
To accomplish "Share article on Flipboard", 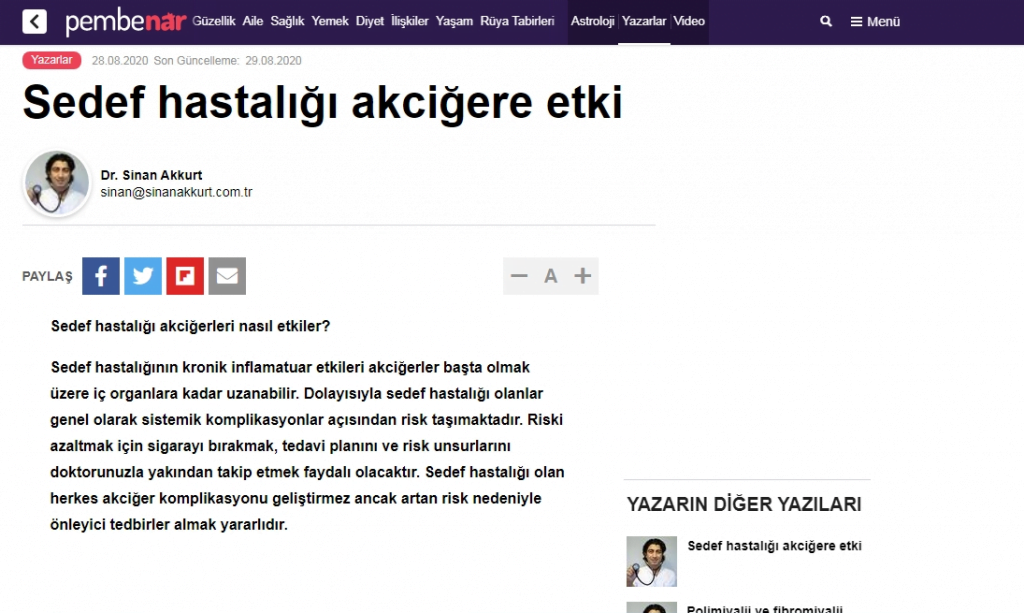I will tap(185, 276).
